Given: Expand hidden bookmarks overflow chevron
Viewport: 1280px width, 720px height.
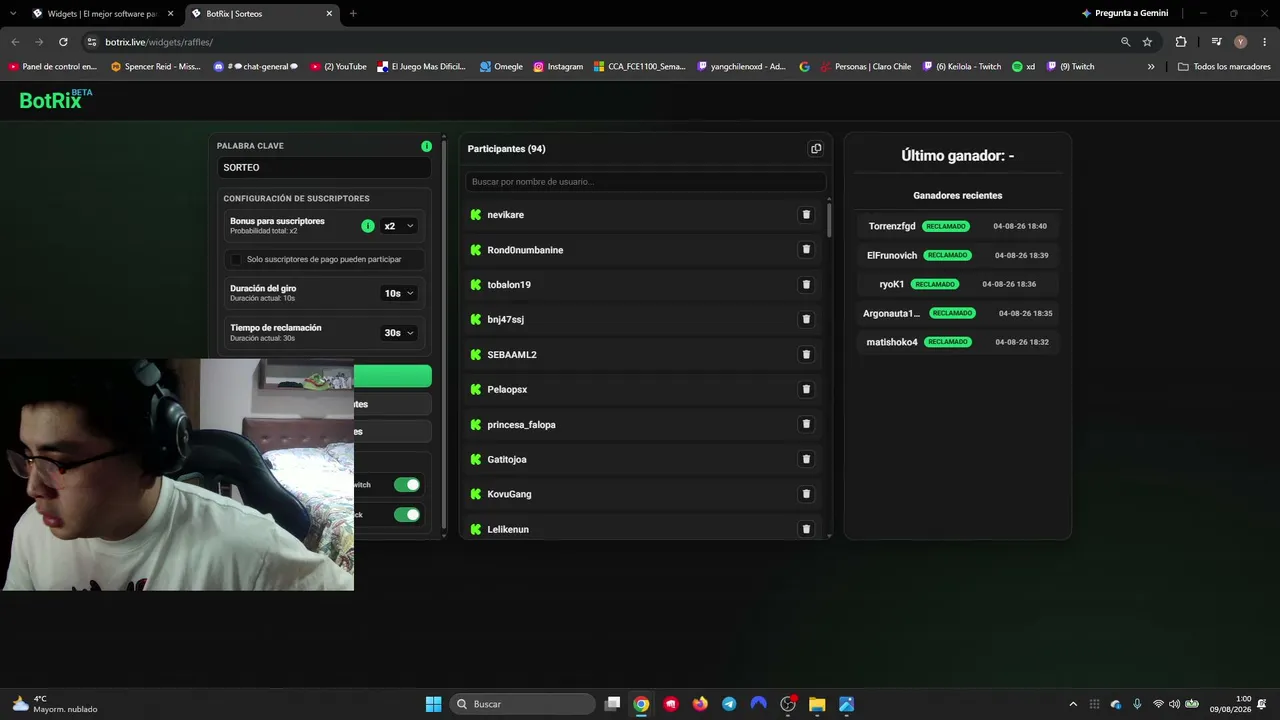Looking at the screenshot, I should (x=1151, y=67).
